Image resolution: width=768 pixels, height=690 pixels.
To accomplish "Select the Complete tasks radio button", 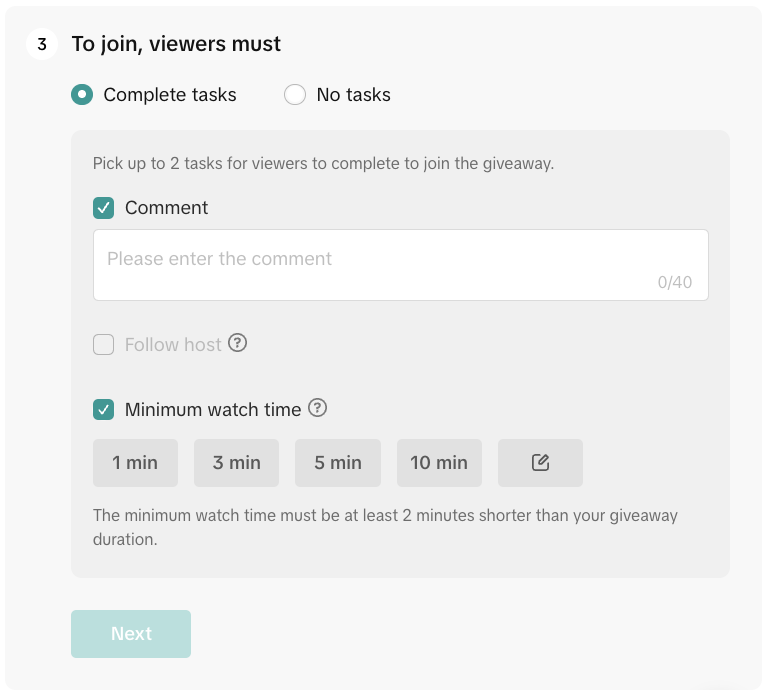I will (x=83, y=95).
